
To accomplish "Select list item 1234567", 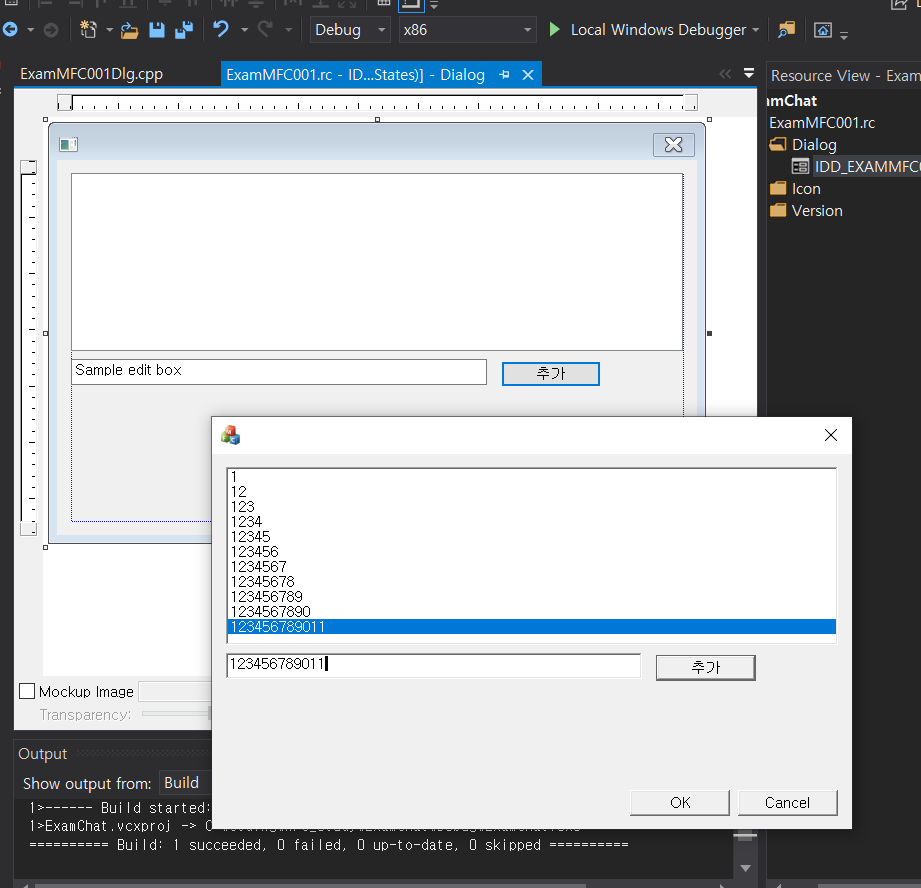I will point(532,567).
